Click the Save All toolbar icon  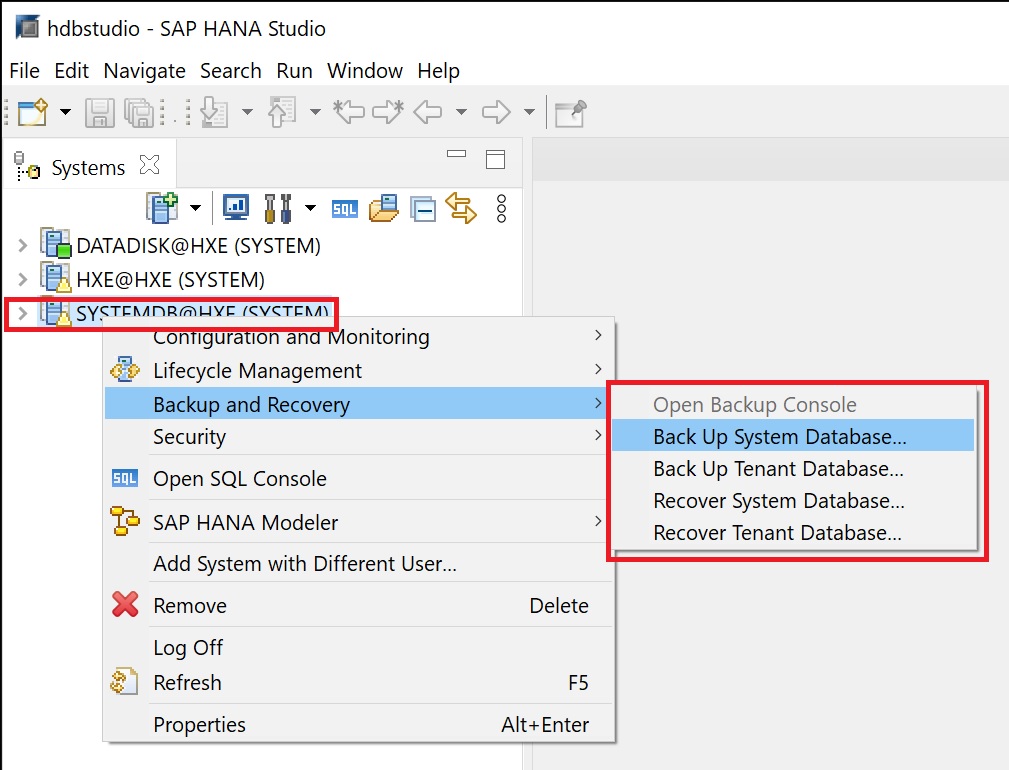[x=139, y=113]
